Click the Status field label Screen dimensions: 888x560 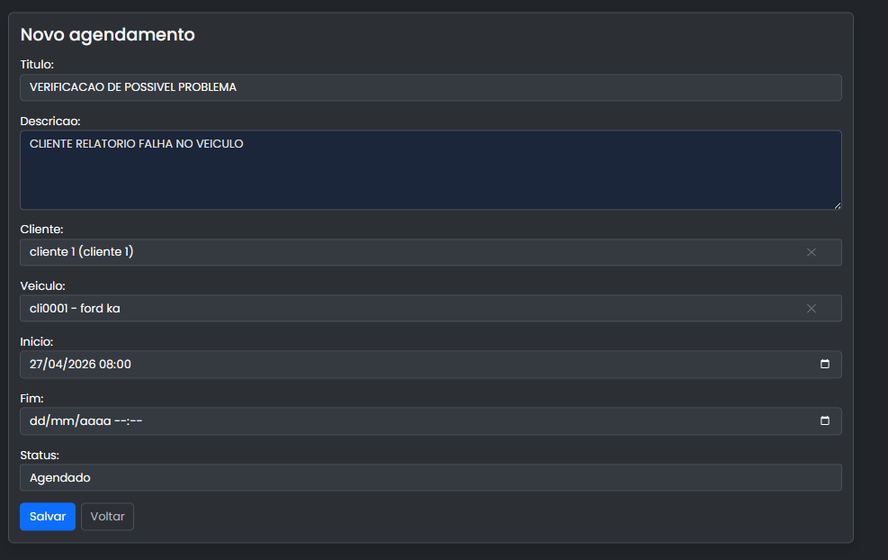(x=40, y=455)
